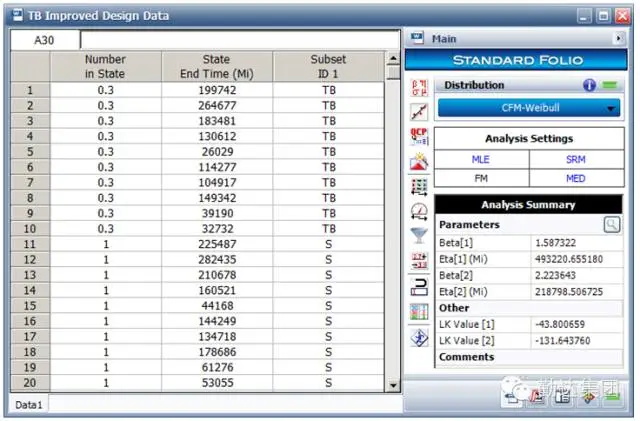This screenshot has height=421, width=640.
Task: Click the blue information icon by Distribution
Action: coord(589,85)
